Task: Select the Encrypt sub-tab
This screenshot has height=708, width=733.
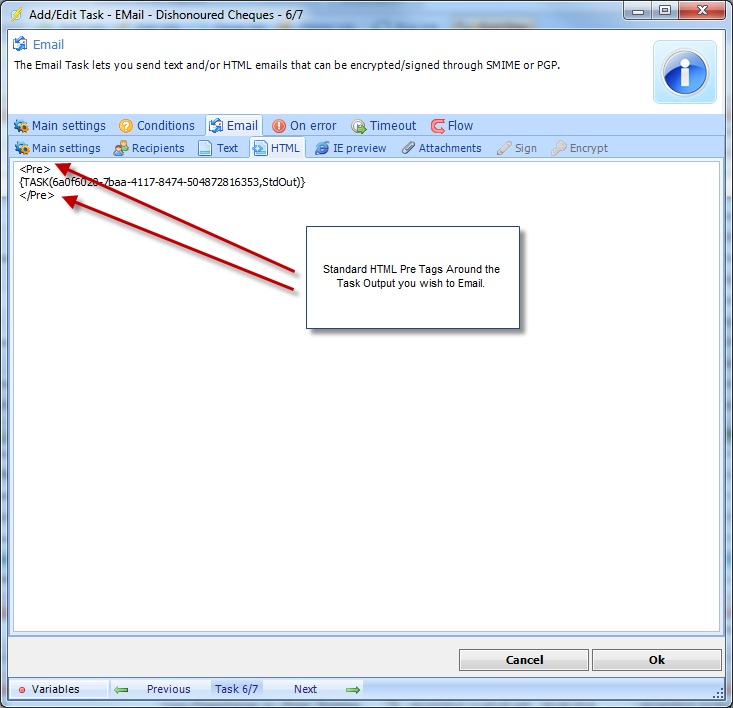Action: coord(579,148)
